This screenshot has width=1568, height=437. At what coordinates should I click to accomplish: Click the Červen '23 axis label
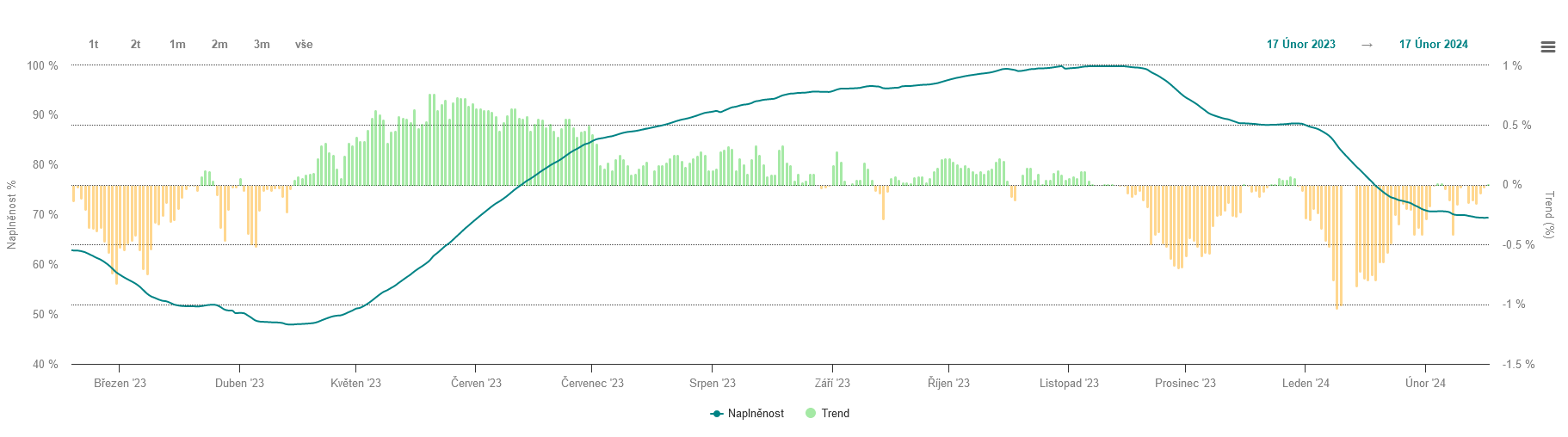tap(476, 384)
